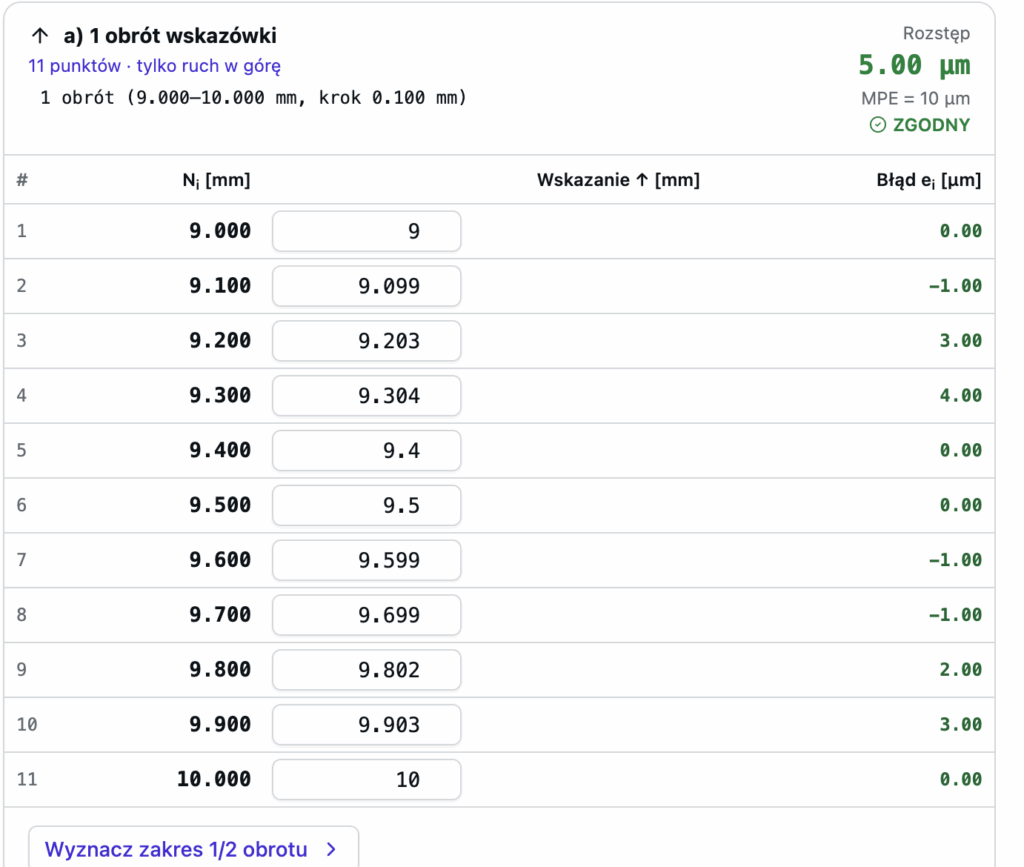Select the input containing 9.099
The image size is (1024, 867).
[x=366, y=286]
